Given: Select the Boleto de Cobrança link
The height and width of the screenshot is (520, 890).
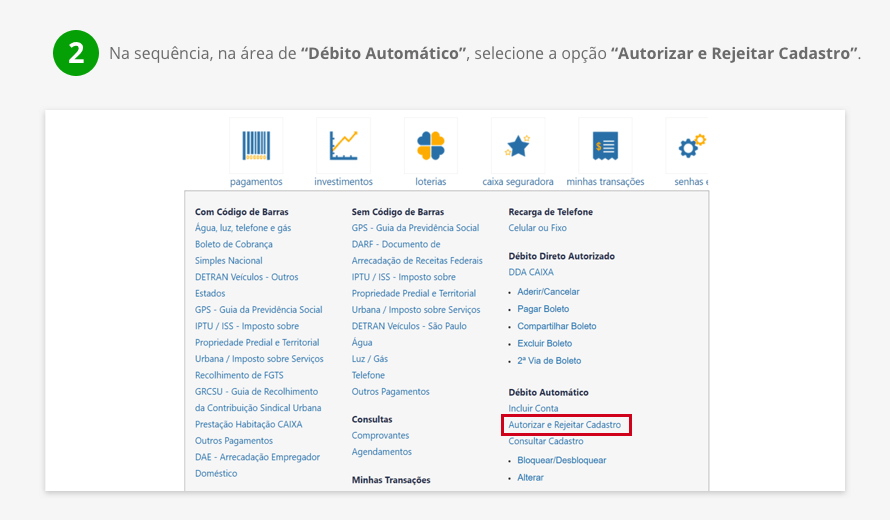Looking at the screenshot, I should coord(235,244).
